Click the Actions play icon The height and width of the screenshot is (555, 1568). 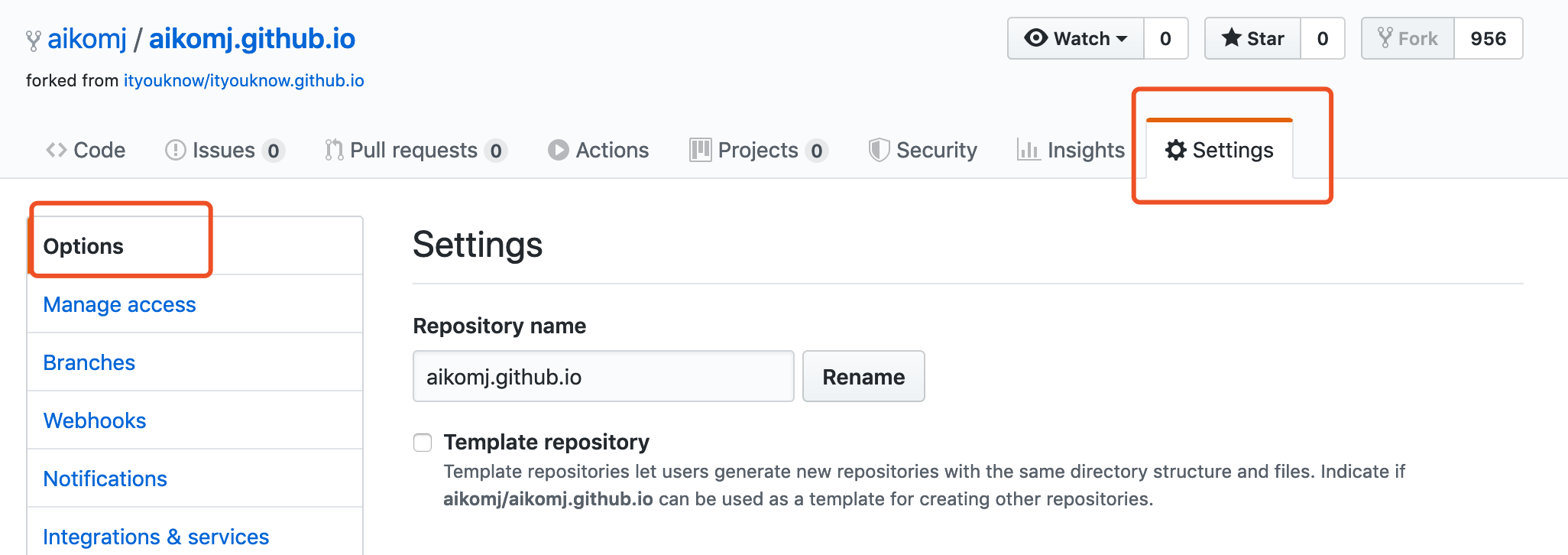pyautogui.click(x=559, y=150)
